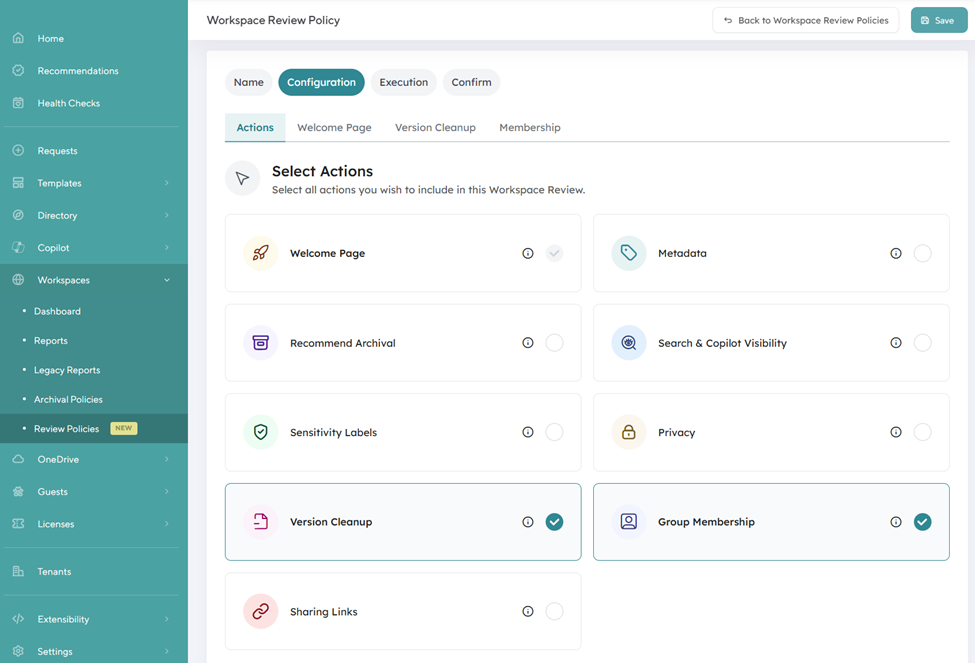Open info icon for Version Cleanup
Screen dimensions: 975x663
[528, 522]
